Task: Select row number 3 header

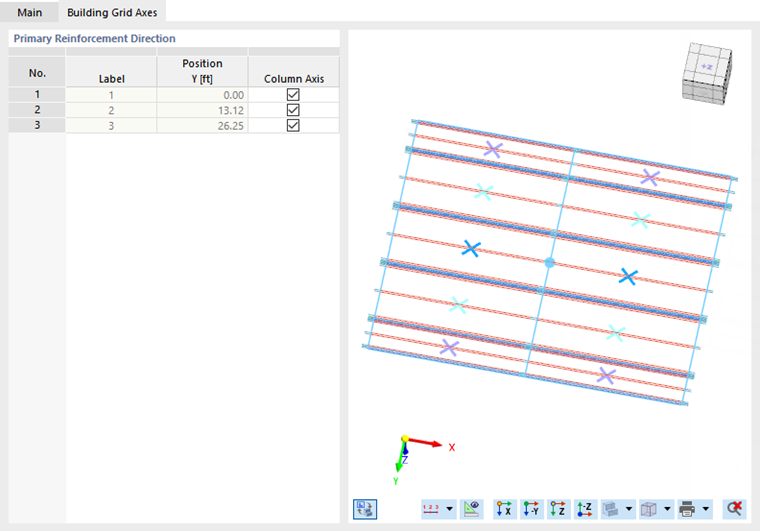Action: [x=37, y=125]
